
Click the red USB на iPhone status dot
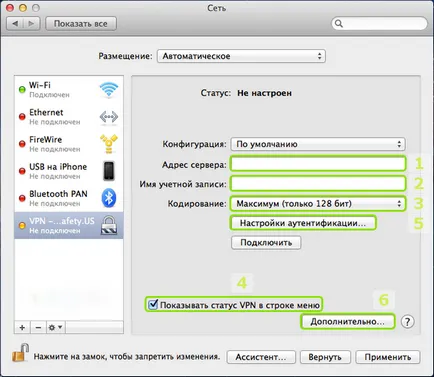point(22,171)
